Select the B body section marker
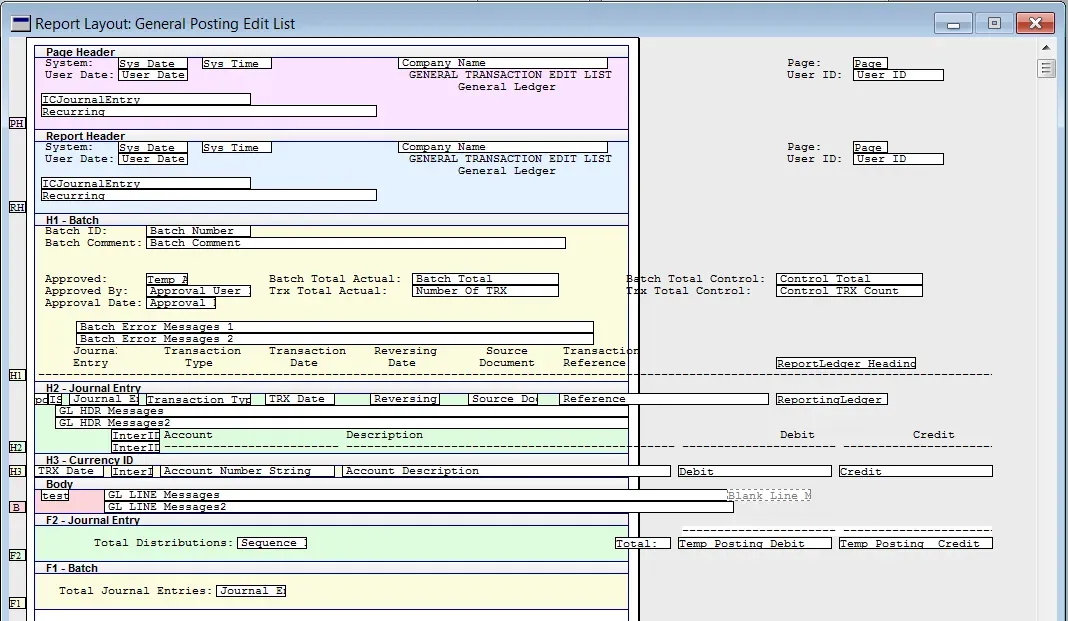 click(x=16, y=507)
